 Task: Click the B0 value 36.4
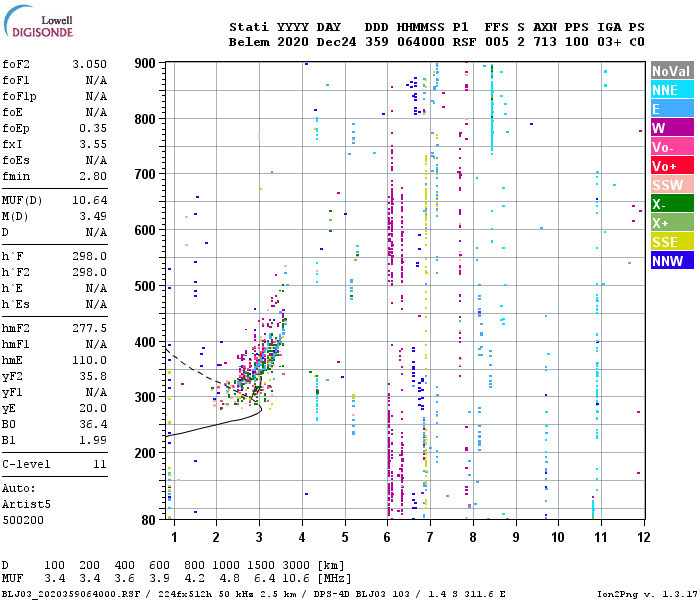(x=93, y=424)
